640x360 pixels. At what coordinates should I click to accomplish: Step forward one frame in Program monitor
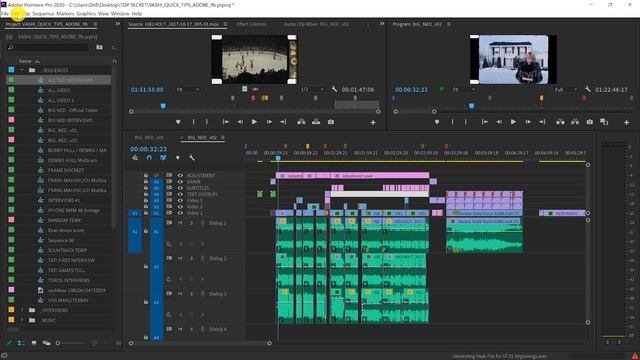tap(528, 122)
